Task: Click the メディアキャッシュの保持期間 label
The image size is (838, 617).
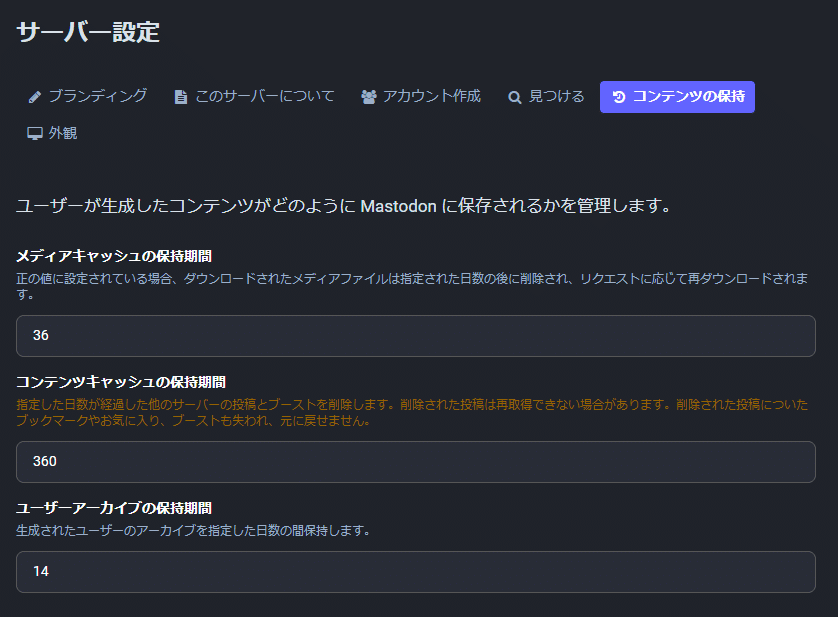Action: point(114,256)
